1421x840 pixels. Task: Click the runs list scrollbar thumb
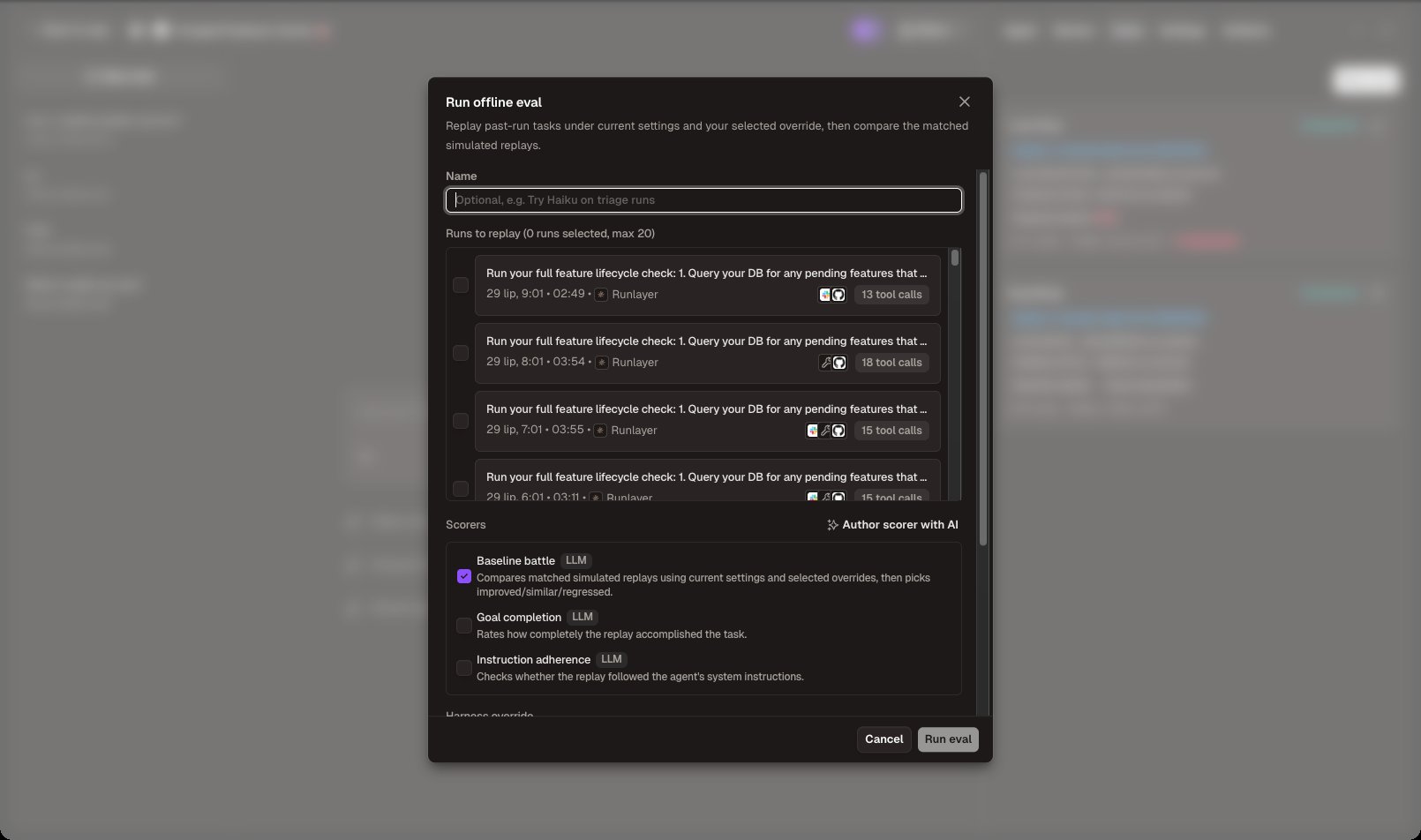[955, 258]
